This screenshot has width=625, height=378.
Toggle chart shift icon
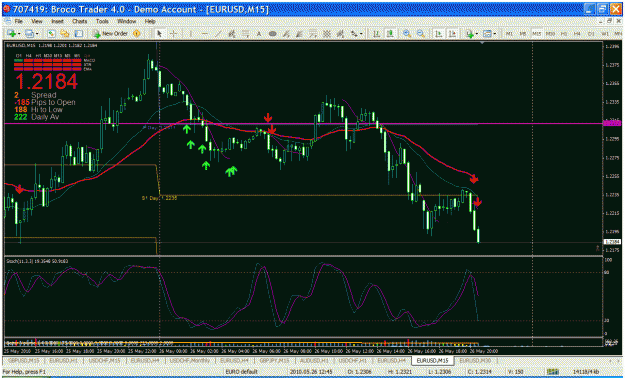[452, 34]
